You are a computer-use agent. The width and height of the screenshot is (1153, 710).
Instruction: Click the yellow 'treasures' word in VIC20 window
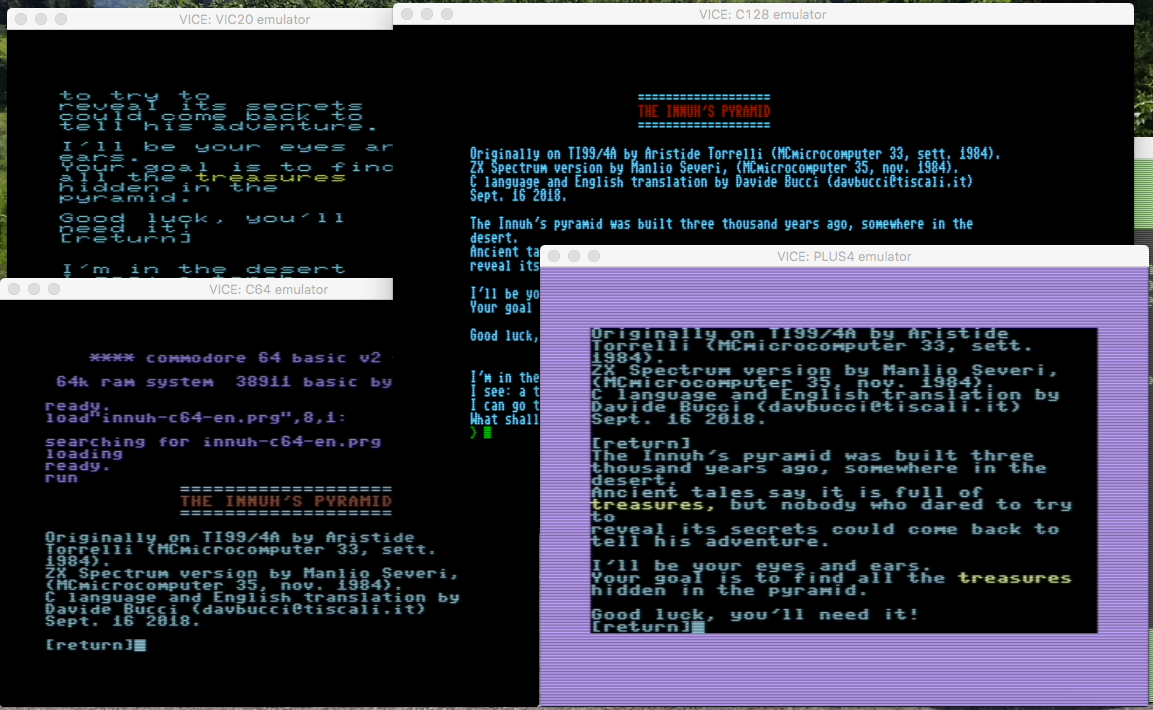click(270, 177)
